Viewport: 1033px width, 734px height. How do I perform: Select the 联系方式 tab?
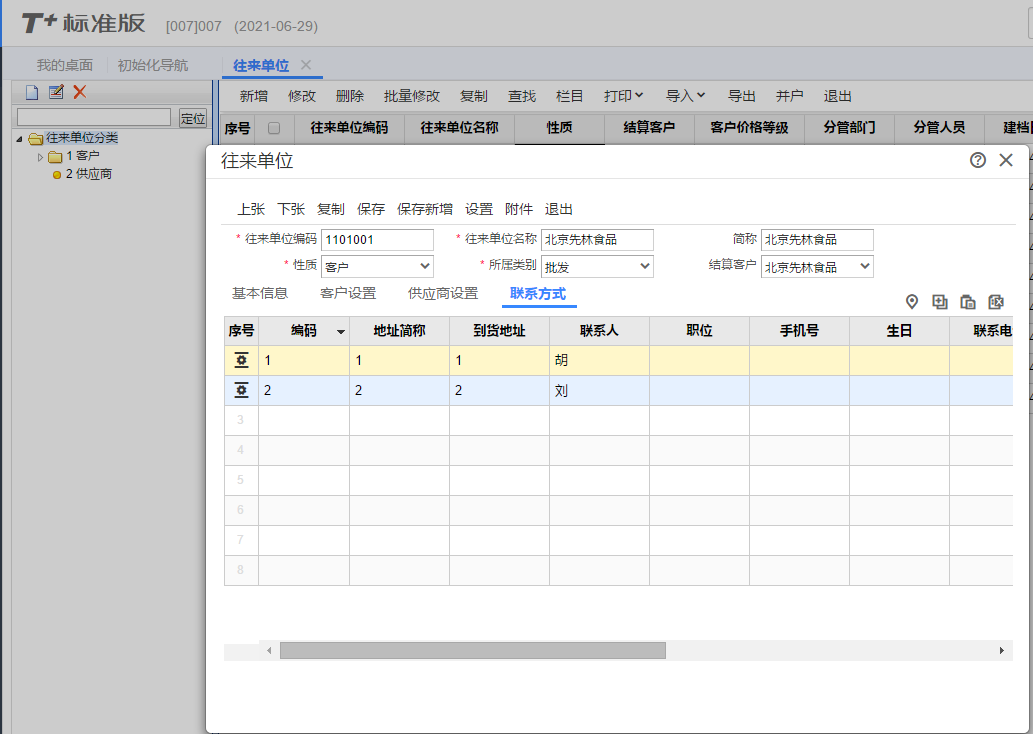pos(538,293)
